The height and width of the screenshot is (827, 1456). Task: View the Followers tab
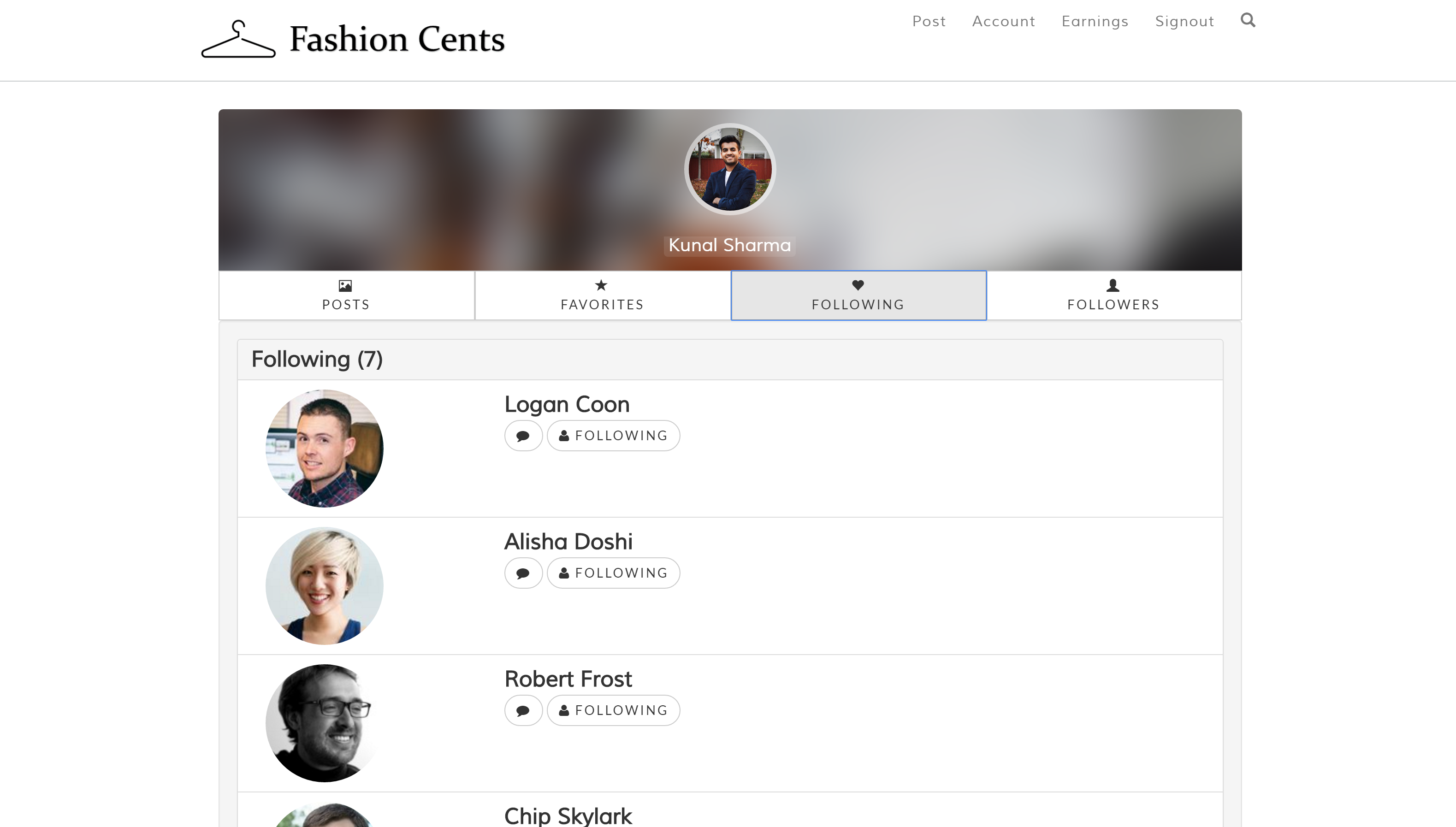point(1113,295)
